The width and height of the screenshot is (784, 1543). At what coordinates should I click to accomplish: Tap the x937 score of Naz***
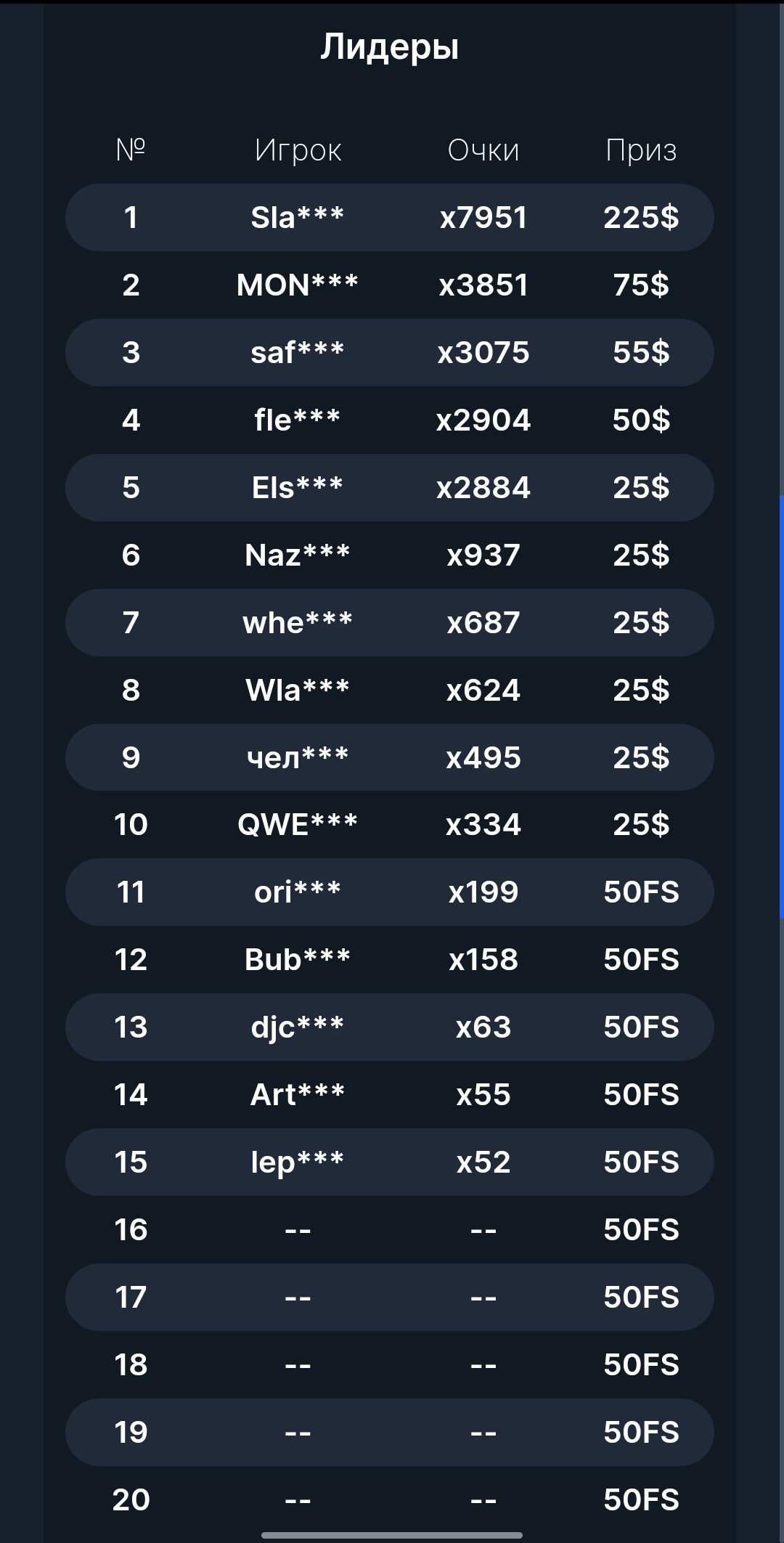coord(483,555)
